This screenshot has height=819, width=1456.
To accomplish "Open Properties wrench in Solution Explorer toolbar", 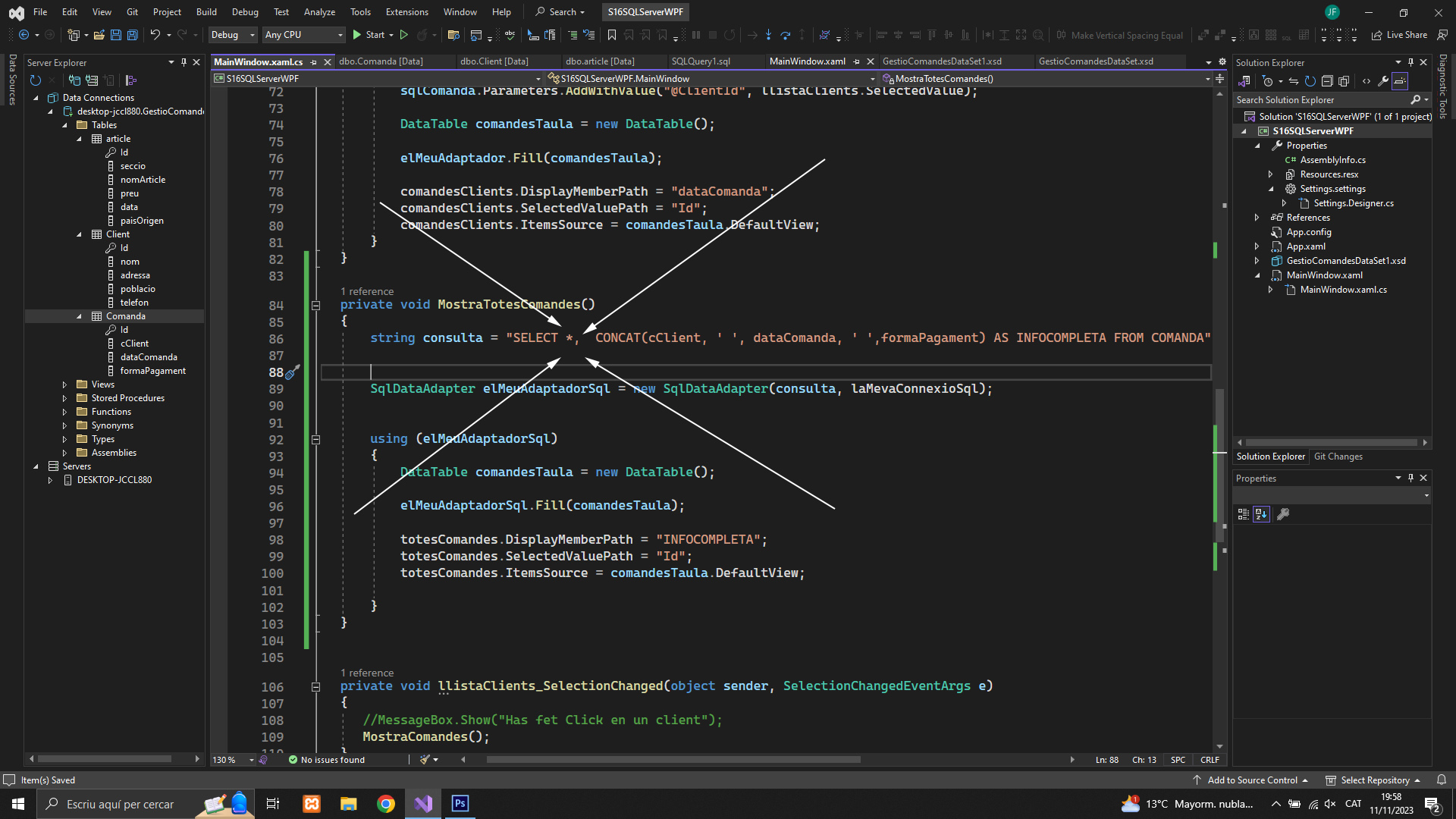I will [x=1382, y=81].
